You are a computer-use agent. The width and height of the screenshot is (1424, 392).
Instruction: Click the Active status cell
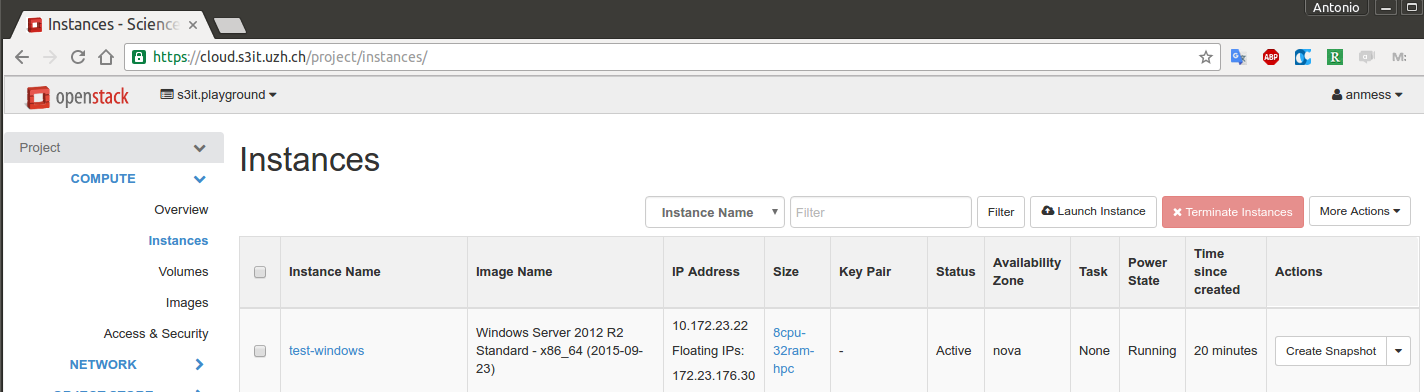coord(954,351)
